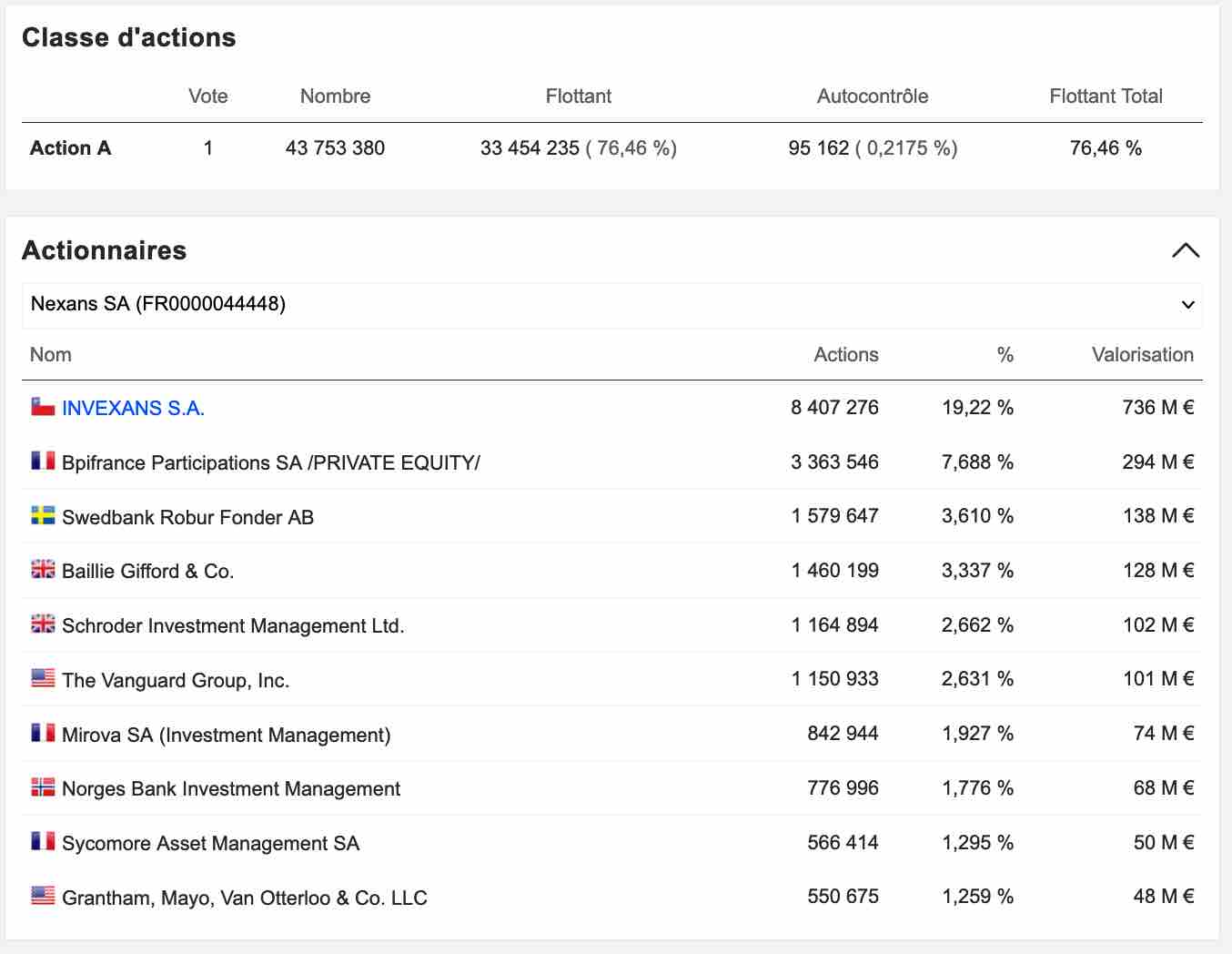Image resolution: width=1232 pixels, height=954 pixels.
Task: Click the 48 M € valuation
Action: click(x=1163, y=896)
